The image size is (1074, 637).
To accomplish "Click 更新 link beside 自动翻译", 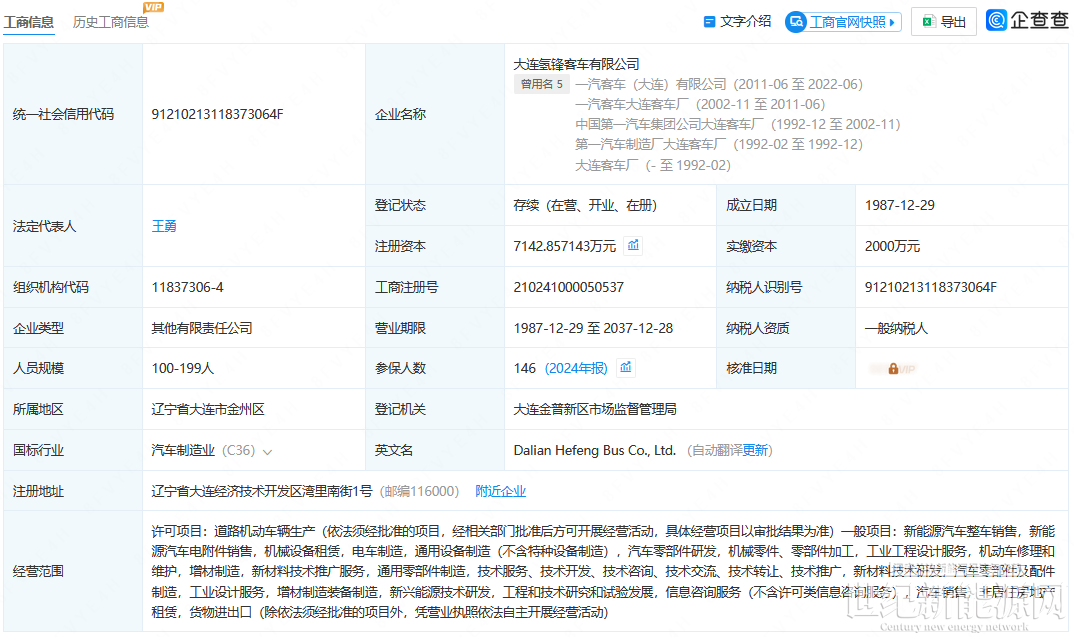I will [x=756, y=450].
